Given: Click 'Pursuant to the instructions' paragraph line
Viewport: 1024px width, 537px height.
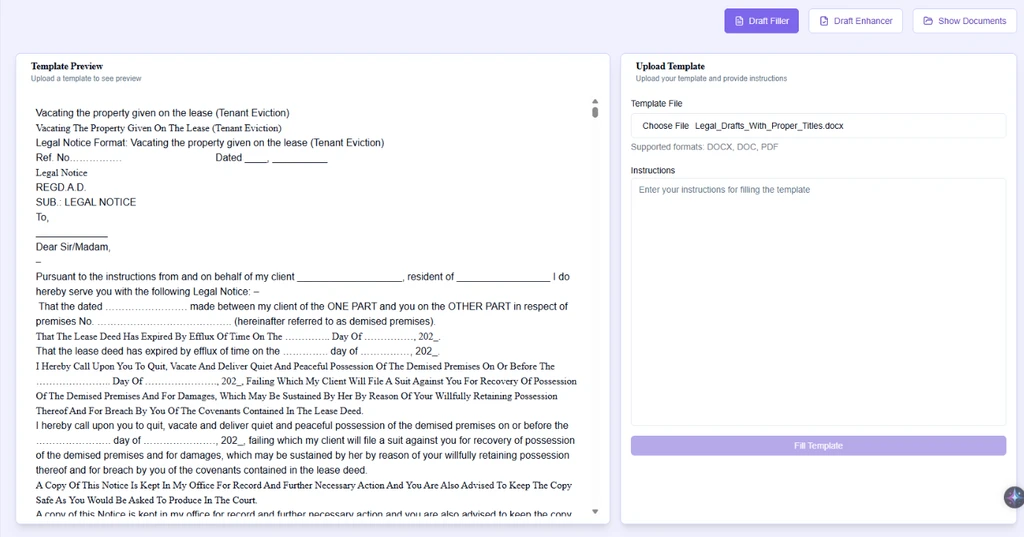Looking at the screenshot, I should coord(302,276).
